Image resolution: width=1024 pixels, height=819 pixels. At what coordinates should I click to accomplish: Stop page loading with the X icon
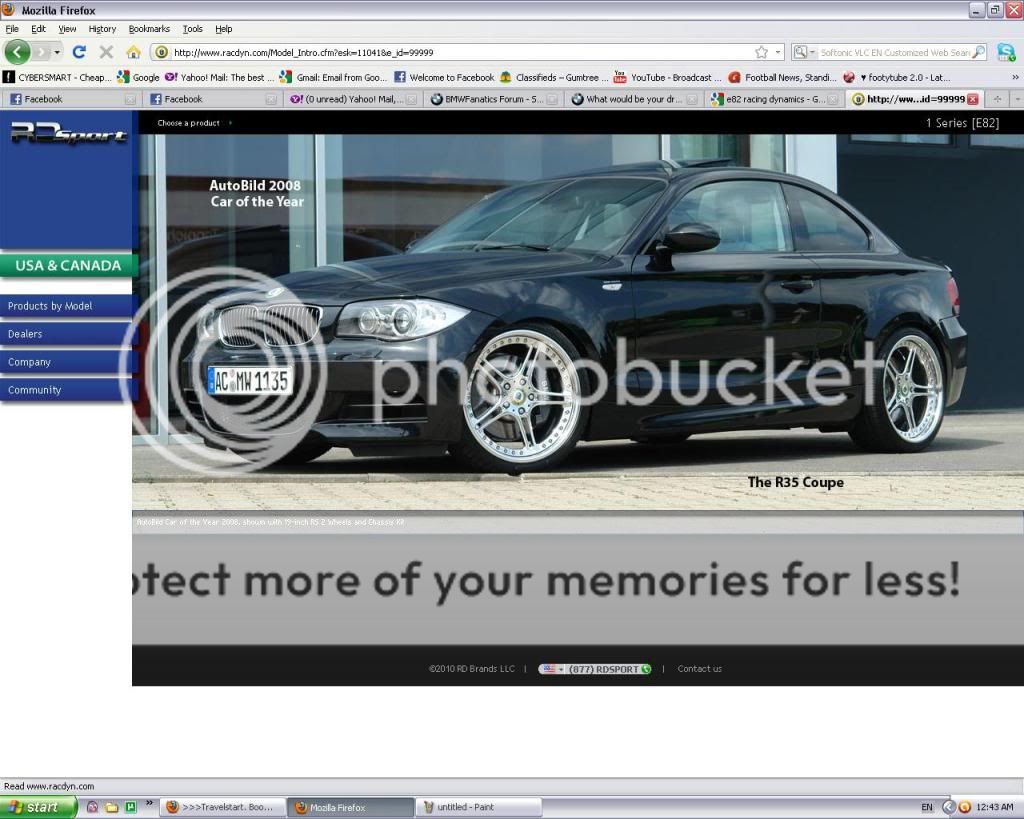click(105, 51)
